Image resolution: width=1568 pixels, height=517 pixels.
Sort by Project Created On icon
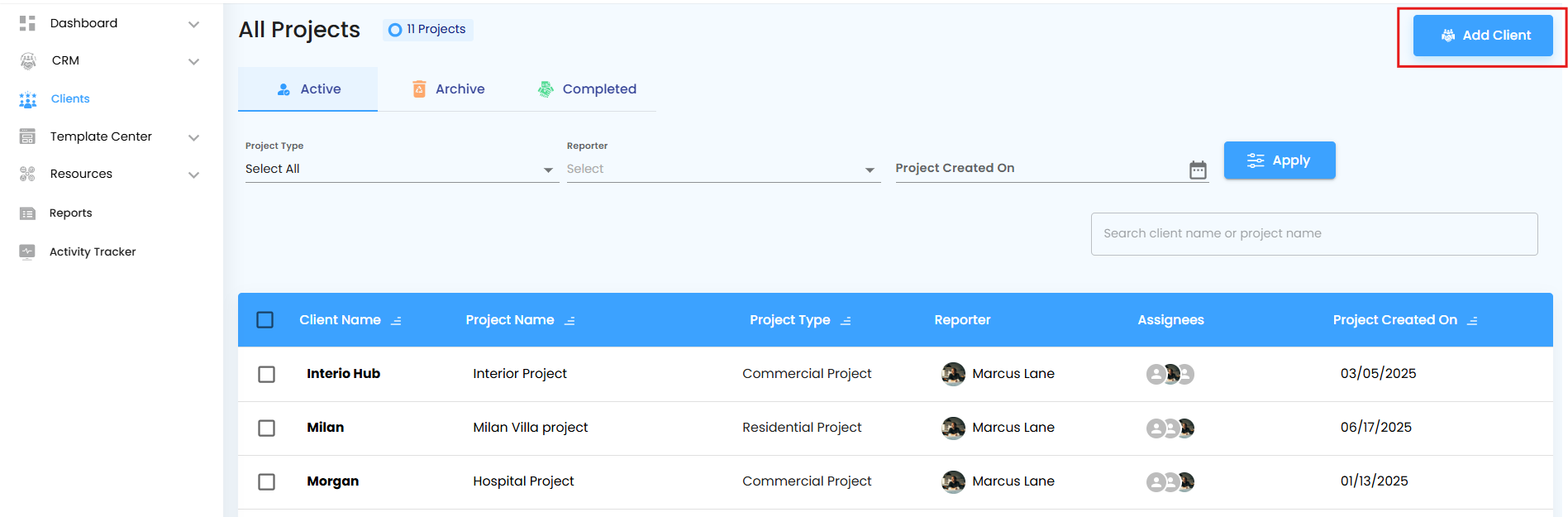tap(1472, 321)
